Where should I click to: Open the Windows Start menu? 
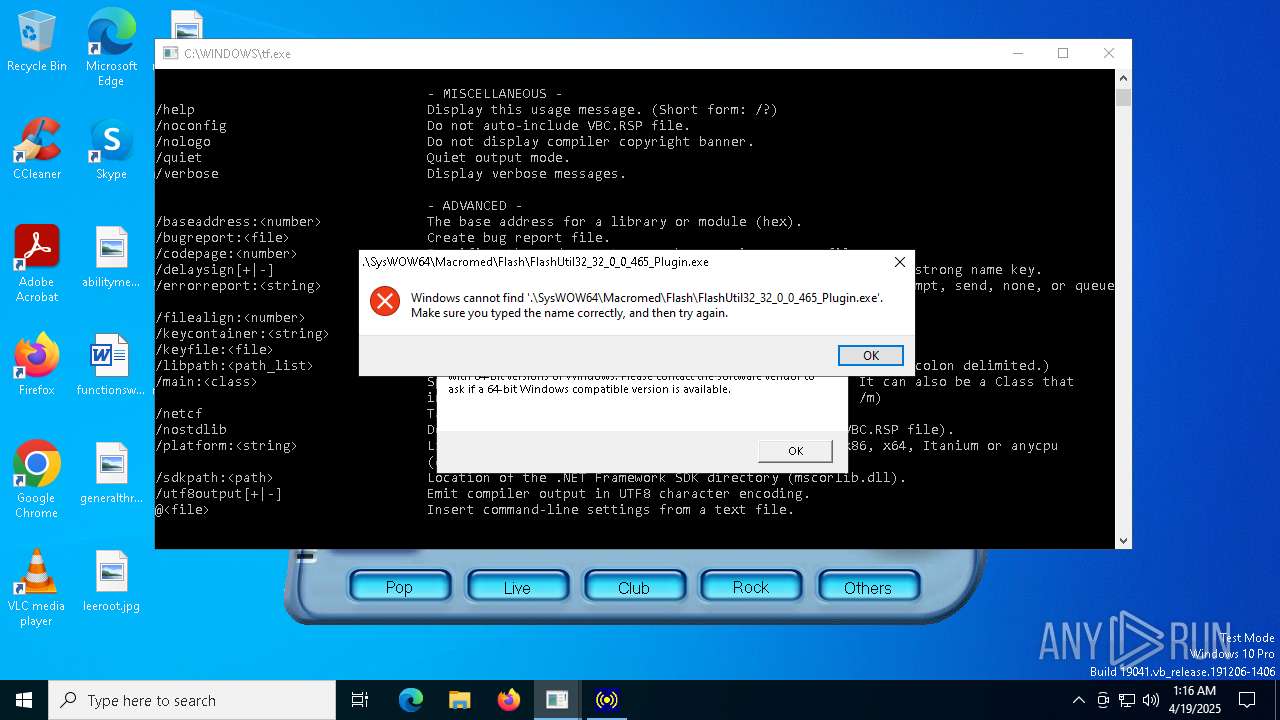24,700
